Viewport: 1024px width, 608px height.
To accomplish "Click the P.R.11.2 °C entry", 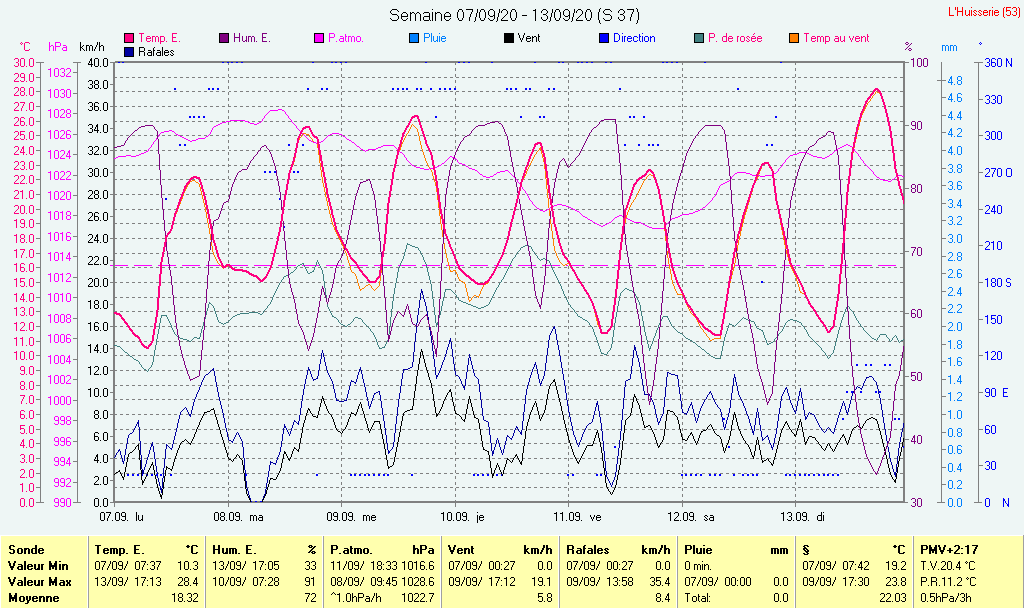I will click(948, 581).
